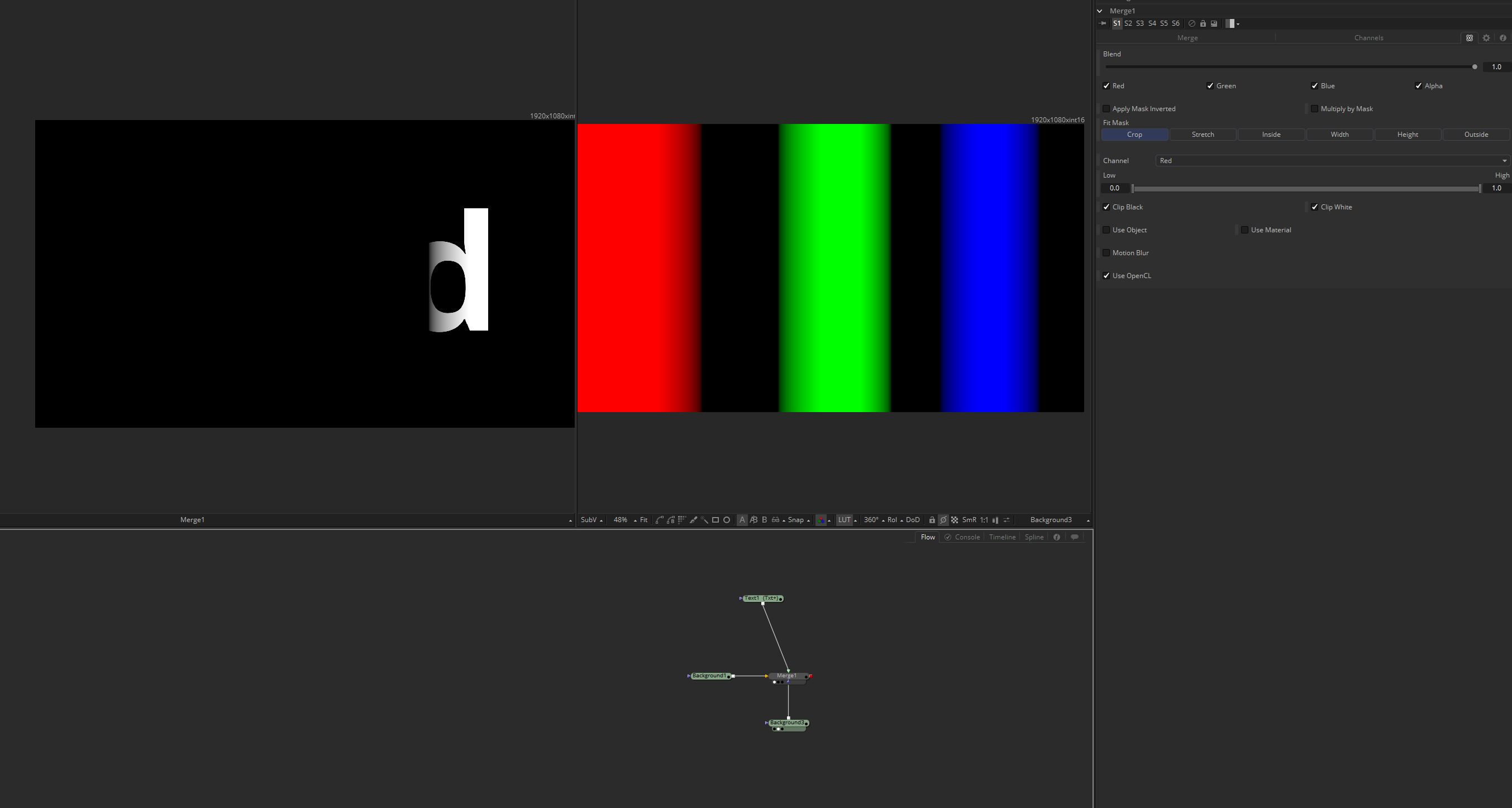This screenshot has width=1512, height=808.
Task: Switch to the Channels tab in inspector
Action: pos(1369,37)
